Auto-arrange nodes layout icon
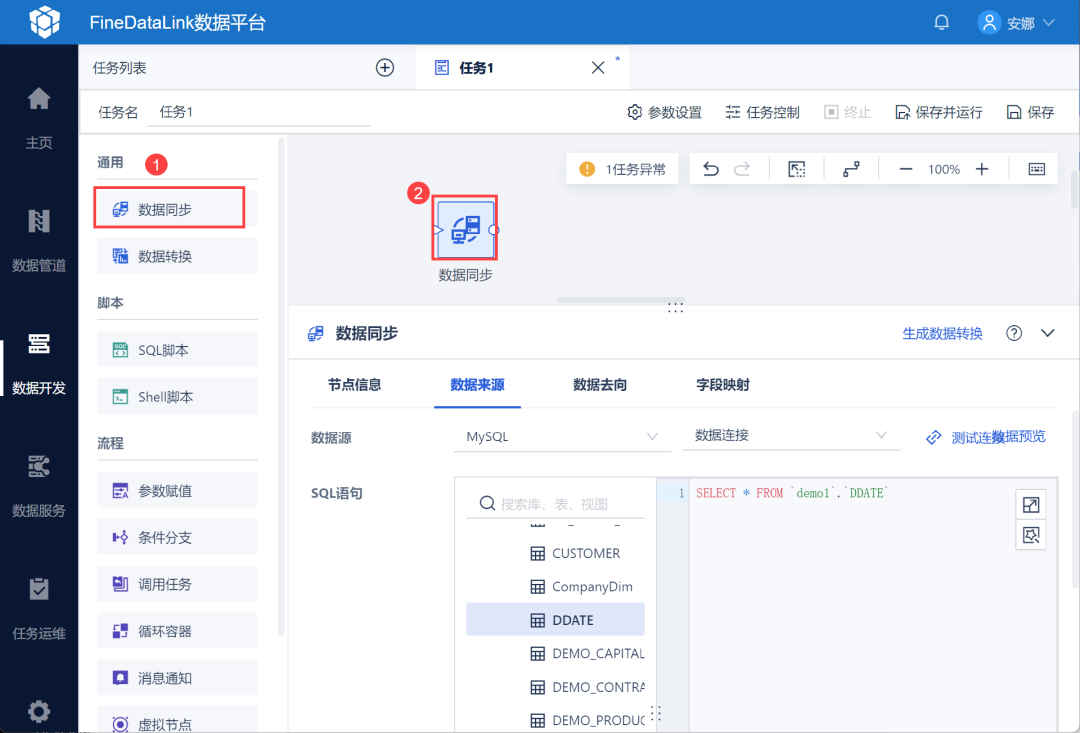Viewport: 1080px width, 733px height. click(x=851, y=169)
